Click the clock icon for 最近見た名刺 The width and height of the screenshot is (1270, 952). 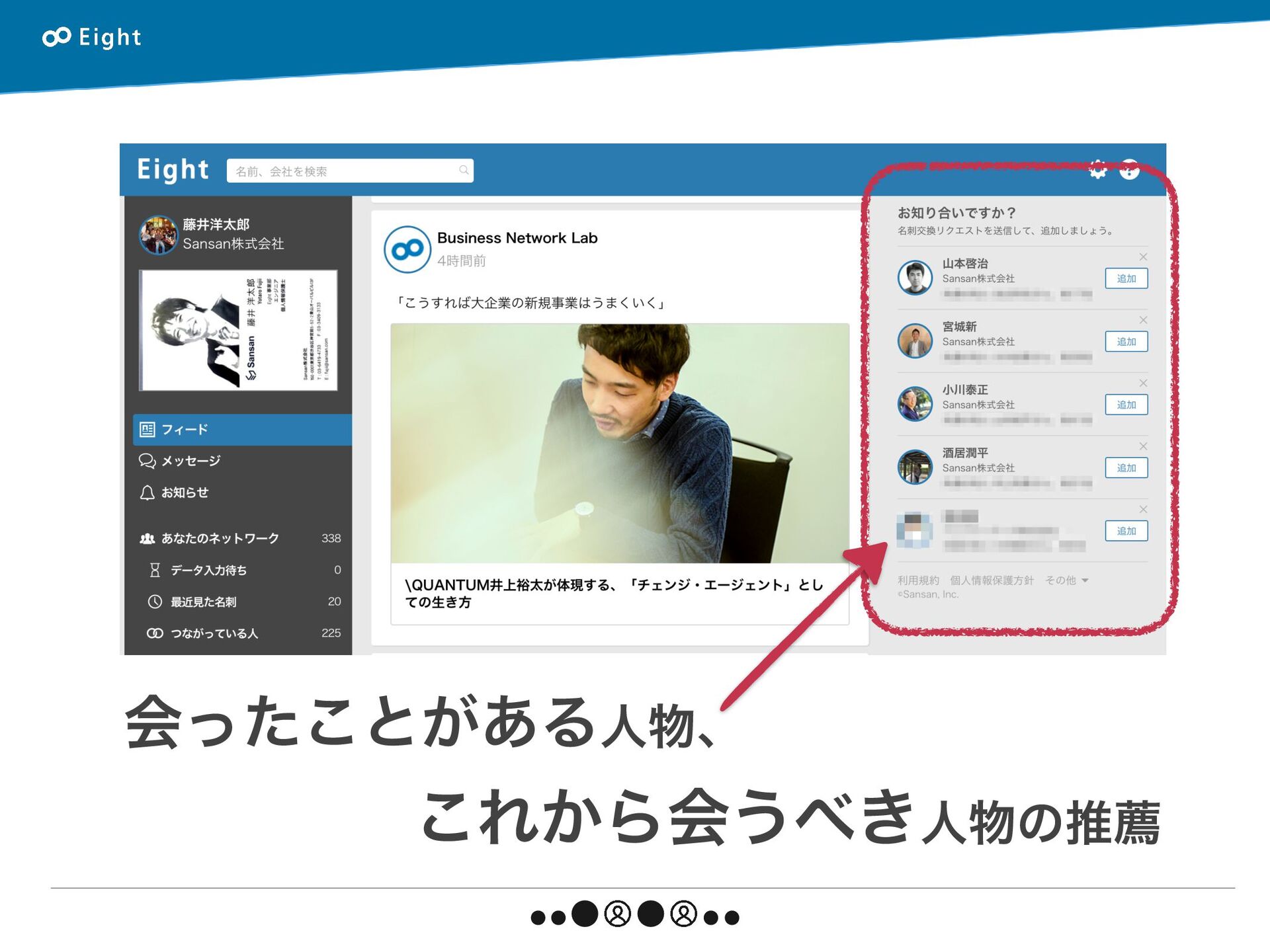tap(155, 602)
